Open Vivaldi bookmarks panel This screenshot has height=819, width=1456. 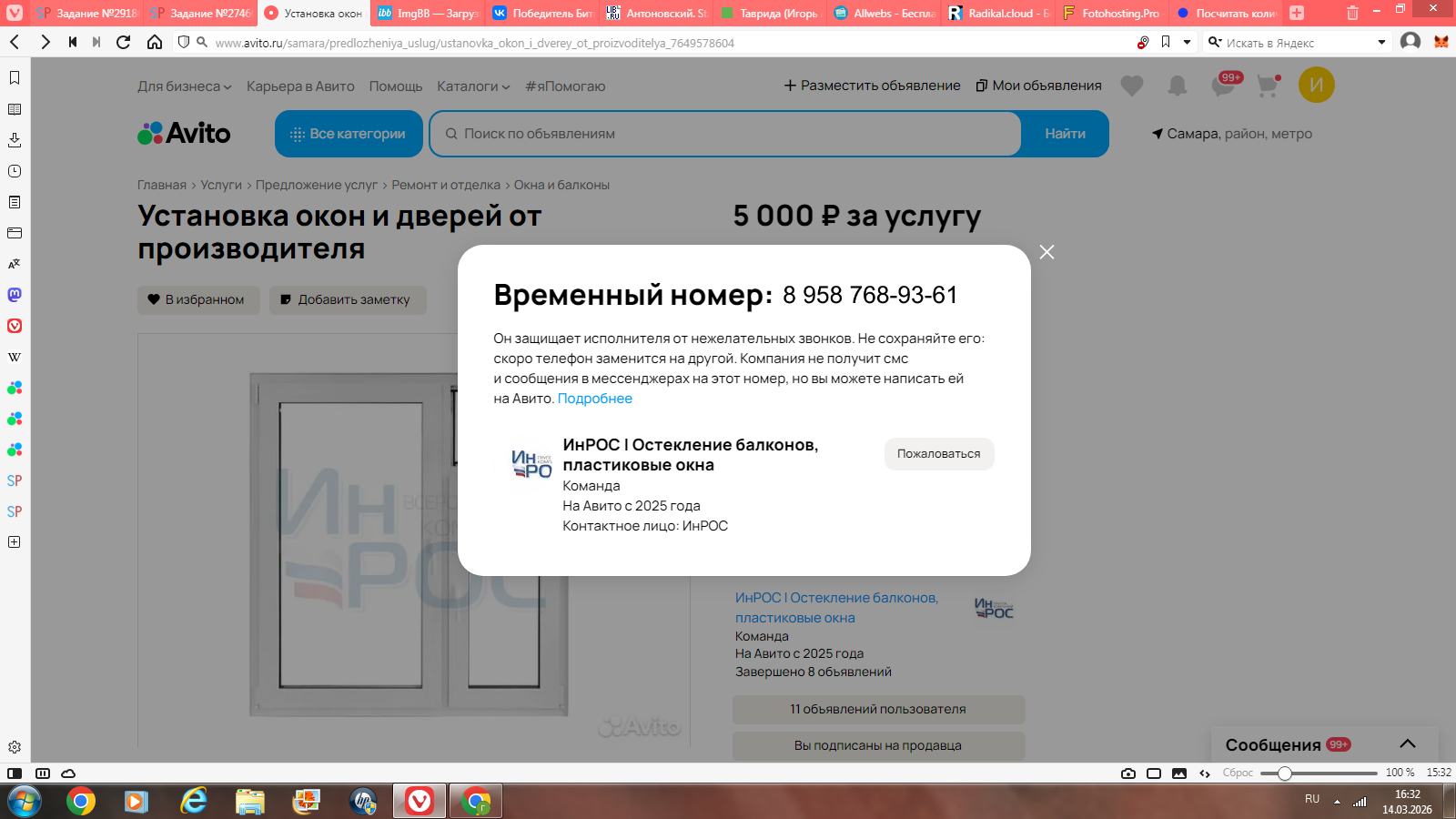coord(15,78)
